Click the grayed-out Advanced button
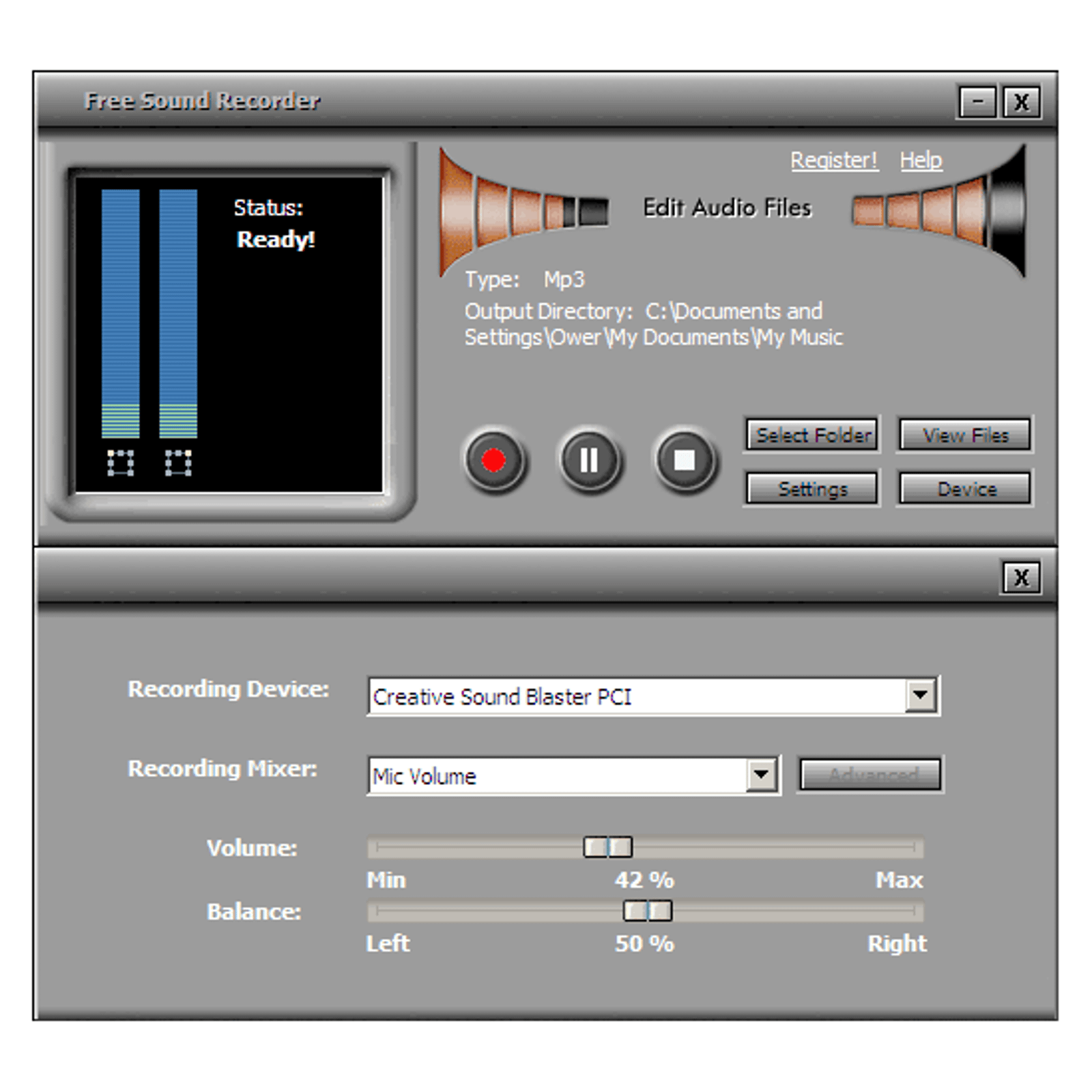The image size is (1092, 1092). click(871, 775)
